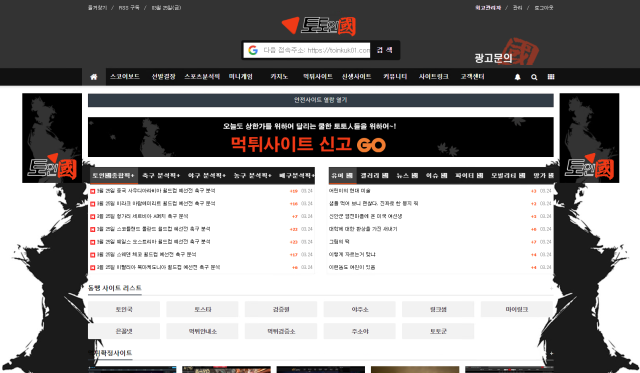Click the 먹튀사이트 신고 GO banner
640x373 pixels.
tap(320, 137)
